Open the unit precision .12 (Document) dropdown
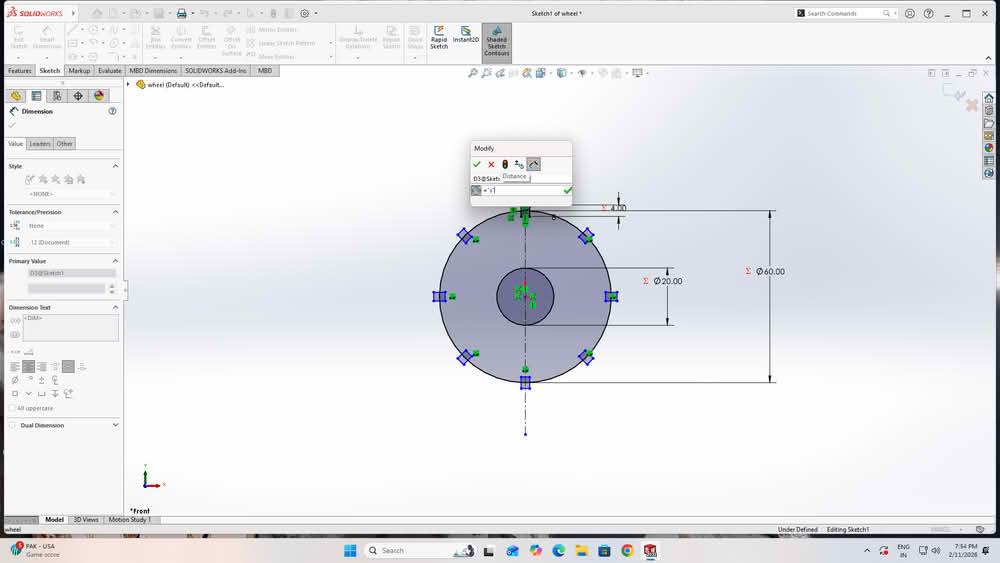 coord(72,242)
